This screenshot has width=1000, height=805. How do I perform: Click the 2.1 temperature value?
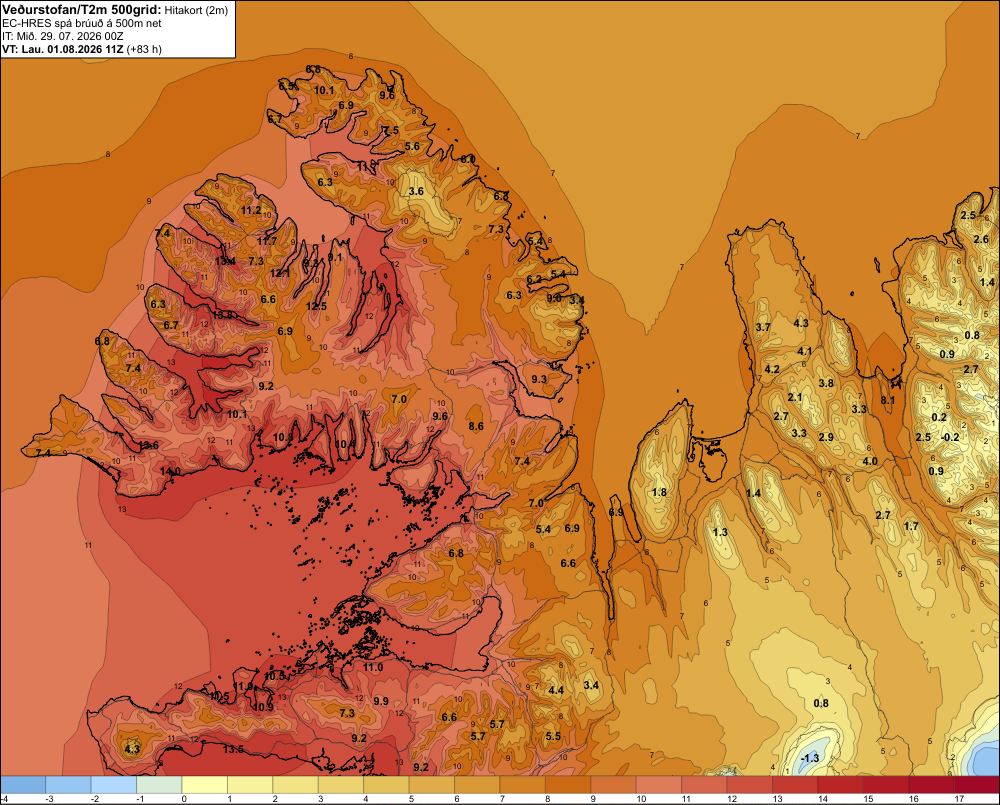click(x=795, y=397)
